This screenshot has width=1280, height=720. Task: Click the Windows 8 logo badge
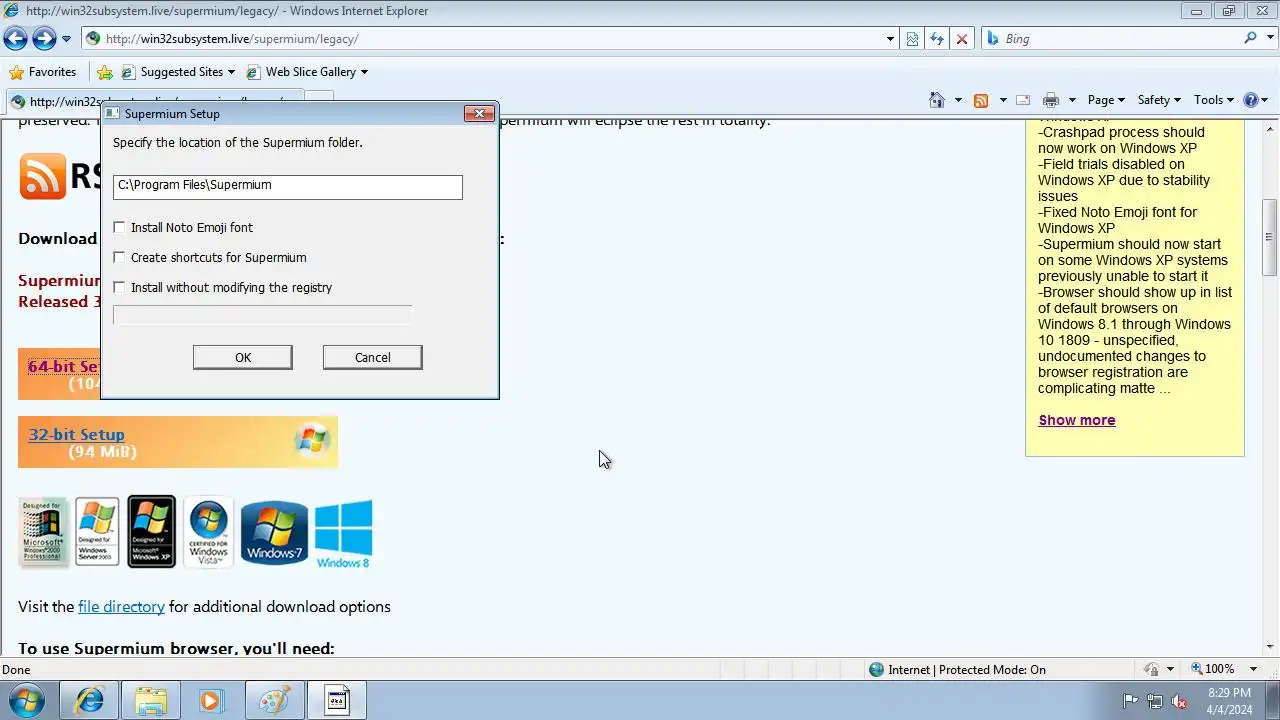[343, 534]
